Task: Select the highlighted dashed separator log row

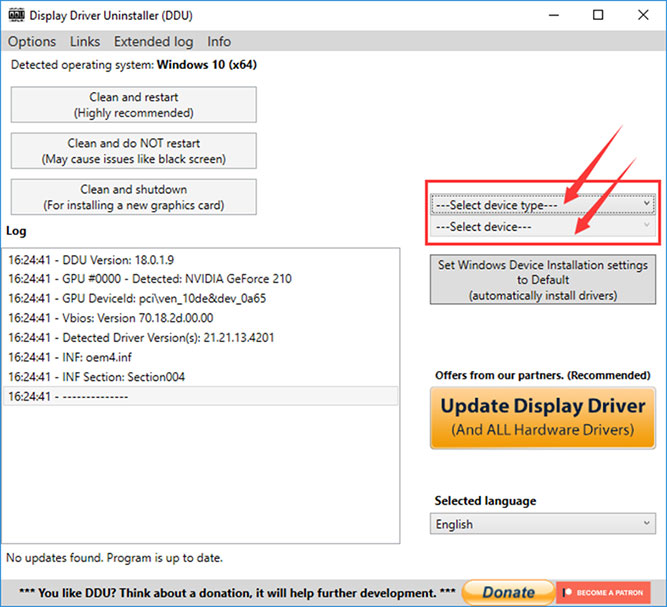Action: (200, 396)
